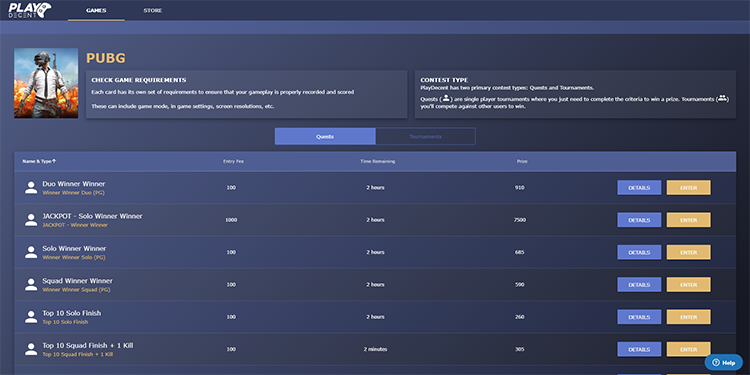The height and width of the screenshot is (375, 750).
Task: Sort by Name & Type column header
Action: (39, 161)
